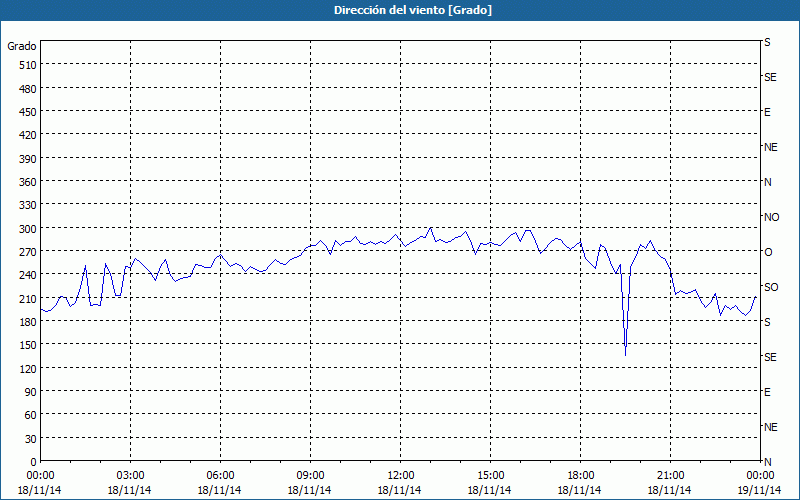This screenshot has width=800, height=500.
Task: Select the 18:00 time axis label
Action: coord(581,476)
